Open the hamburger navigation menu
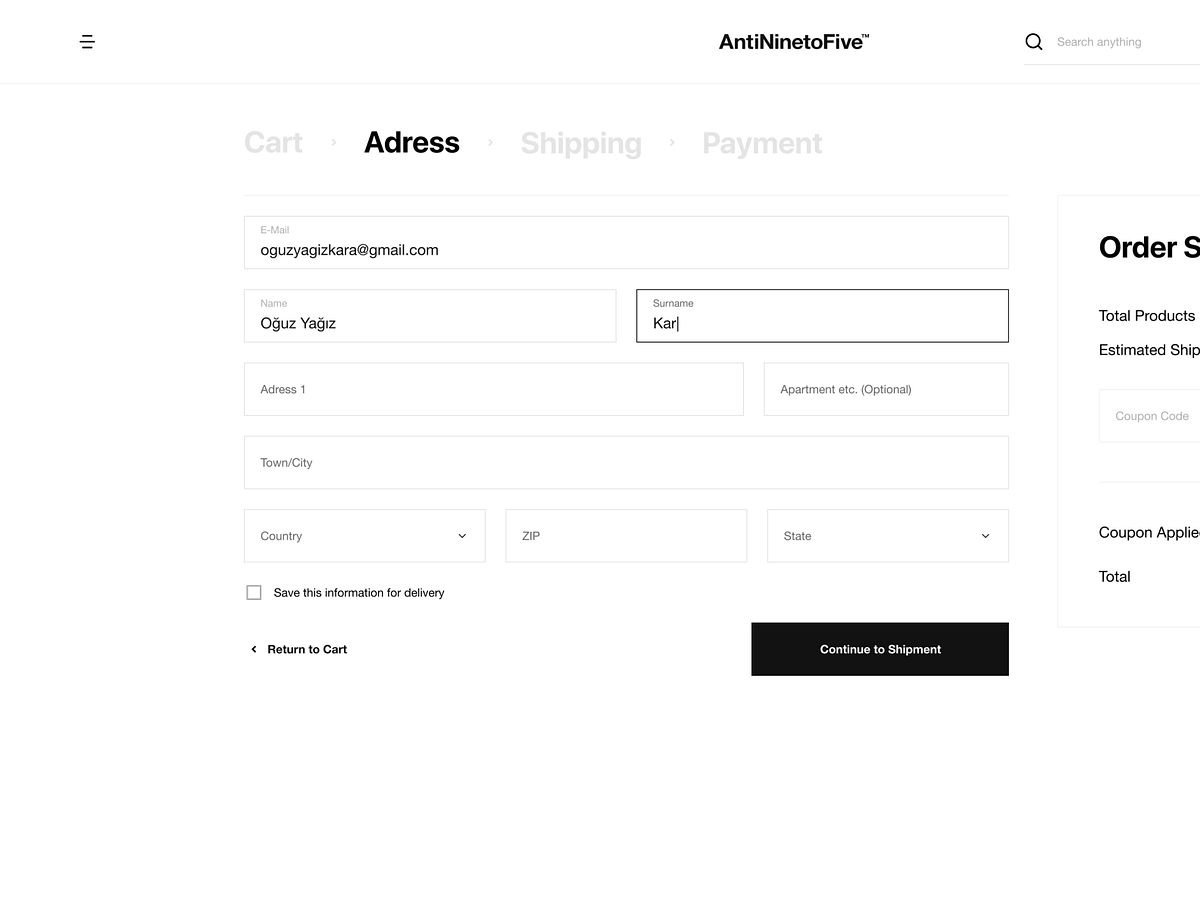The image size is (1200, 900). [87, 41]
